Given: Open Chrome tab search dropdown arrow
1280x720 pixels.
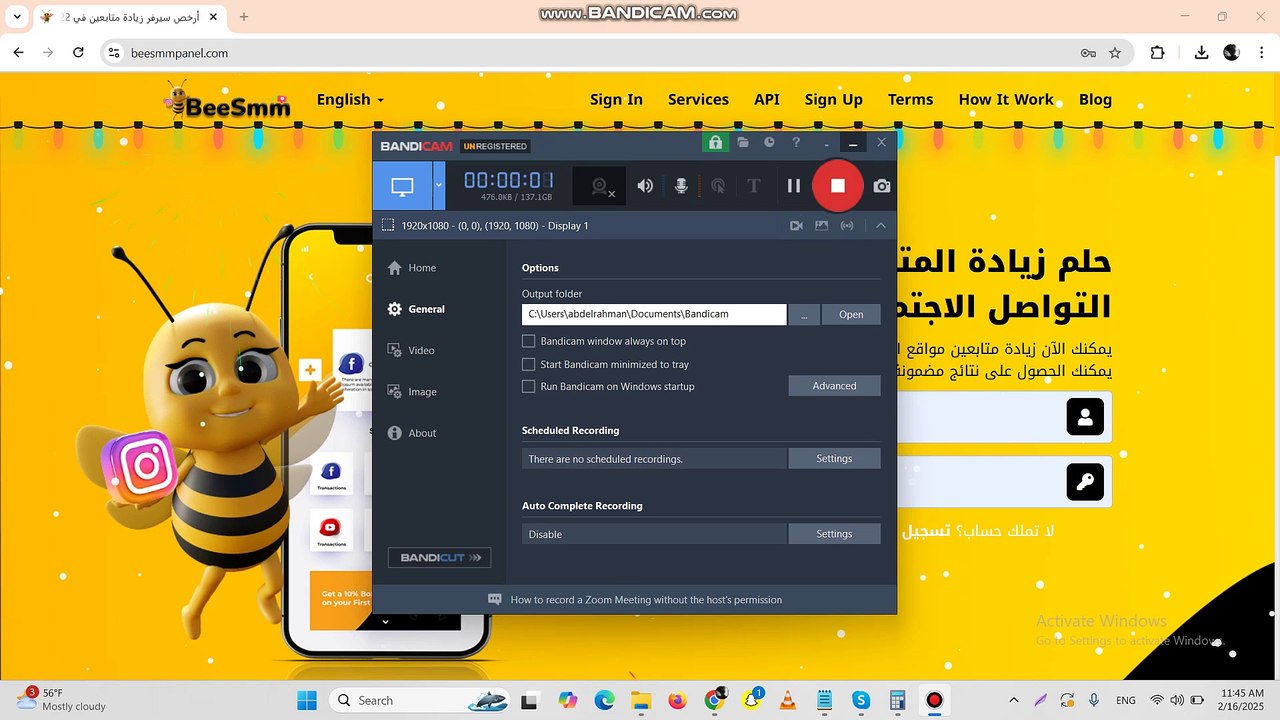Looking at the screenshot, I should 17,17.
